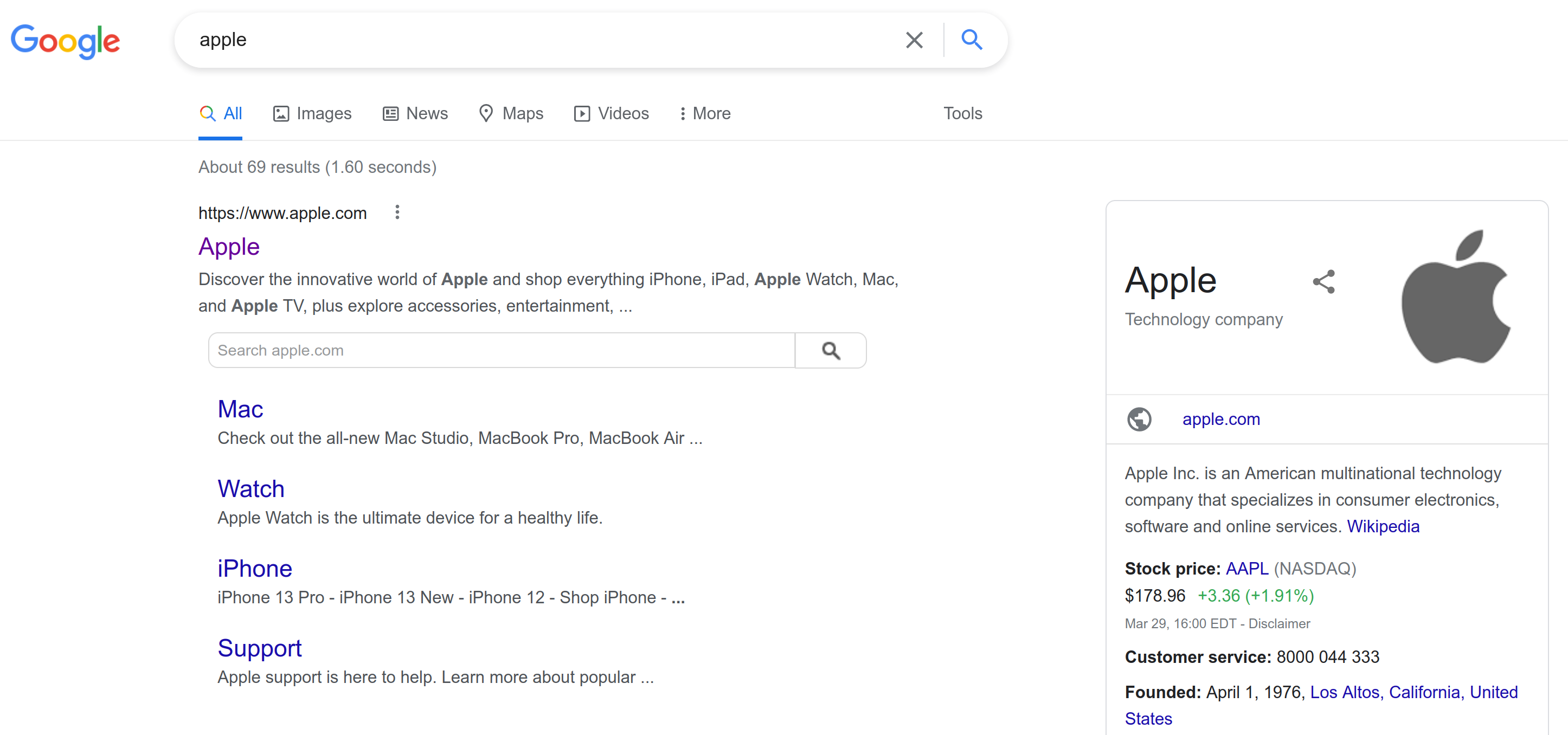Open the Apple result link
Viewport: 1568px width, 735px height.
coord(228,247)
